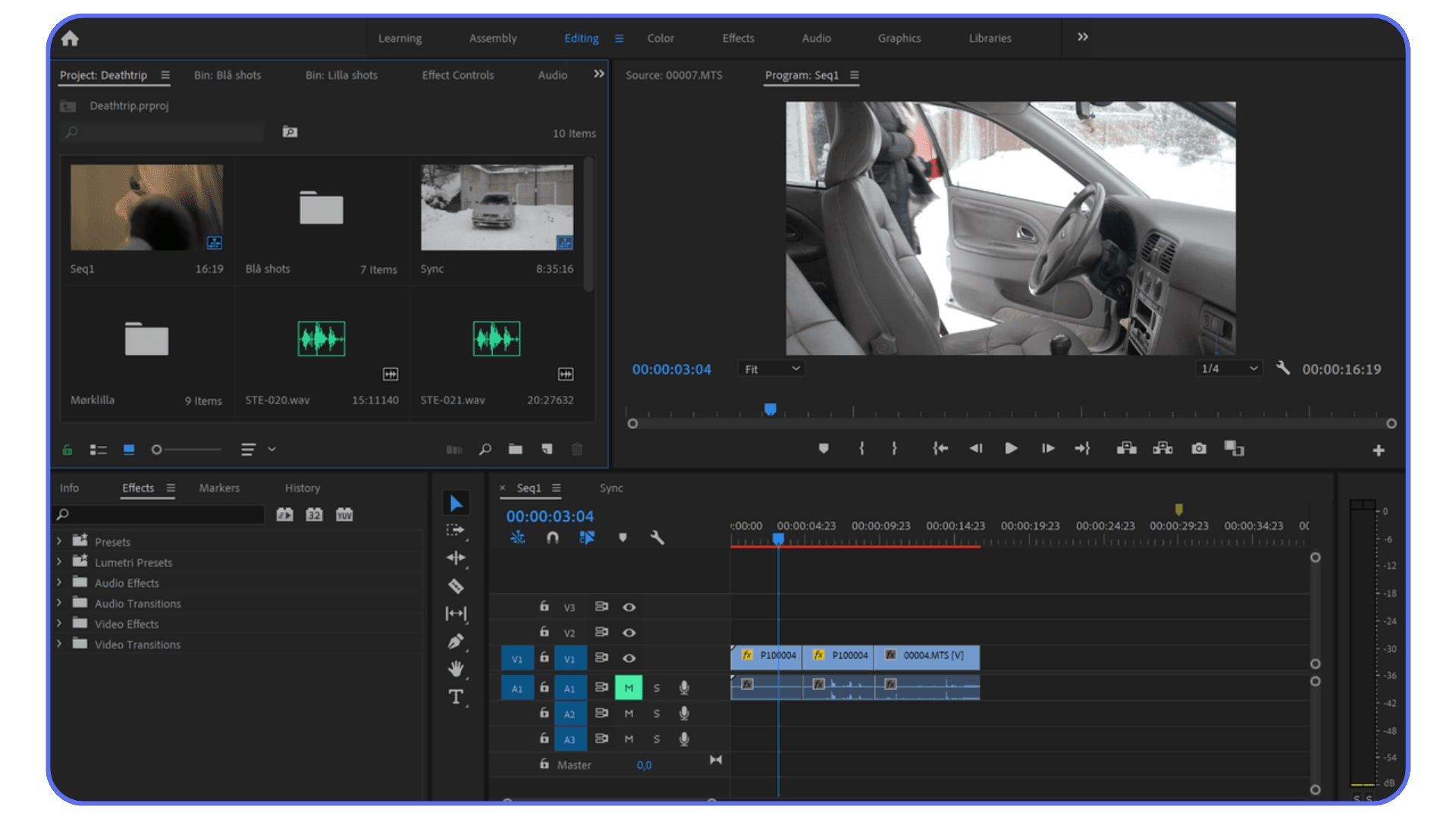Open the Program monitor settings wrench
The width and height of the screenshot is (1456, 819).
[x=1282, y=369]
